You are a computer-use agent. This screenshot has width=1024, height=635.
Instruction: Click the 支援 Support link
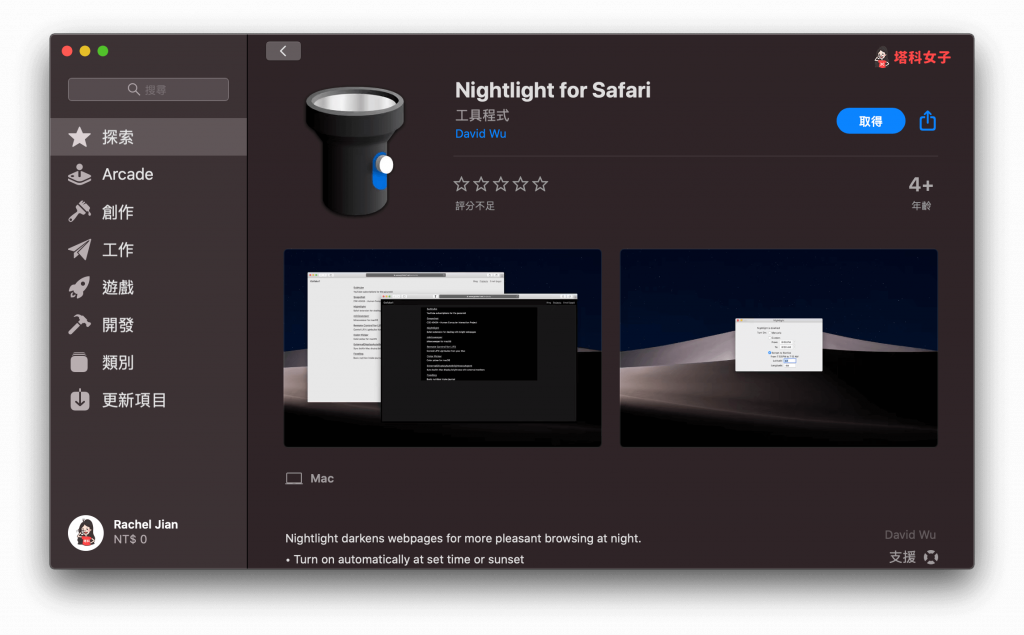point(903,557)
